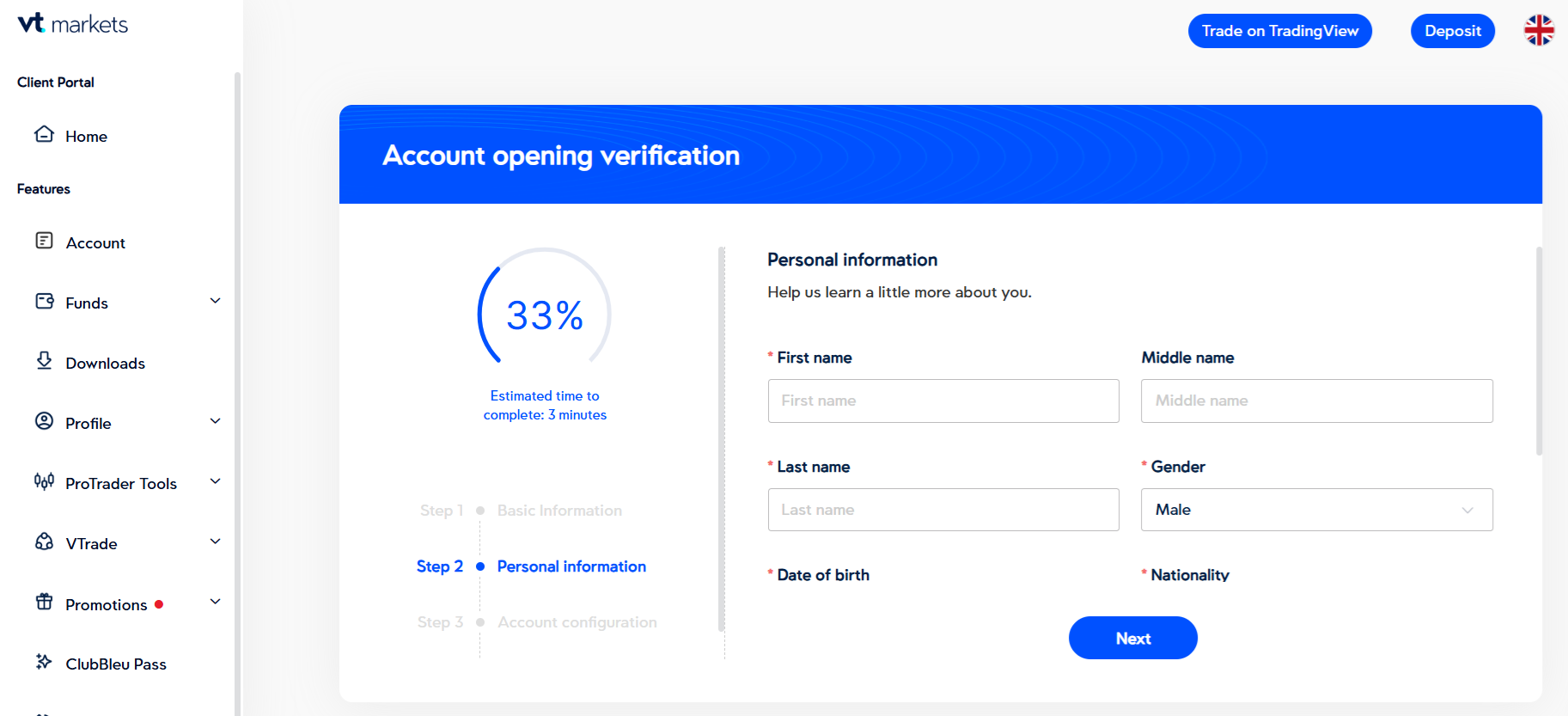
Task: Click the ClubBleu Pass sparkle icon
Action: tap(44, 662)
